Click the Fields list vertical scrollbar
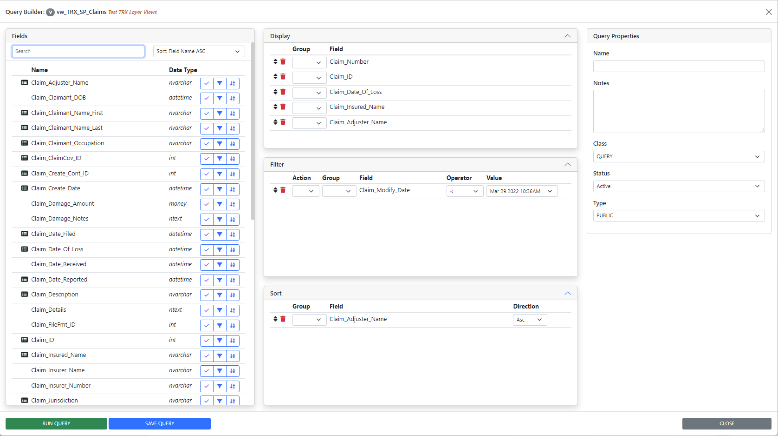The height and width of the screenshot is (436, 778). (253, 131)
